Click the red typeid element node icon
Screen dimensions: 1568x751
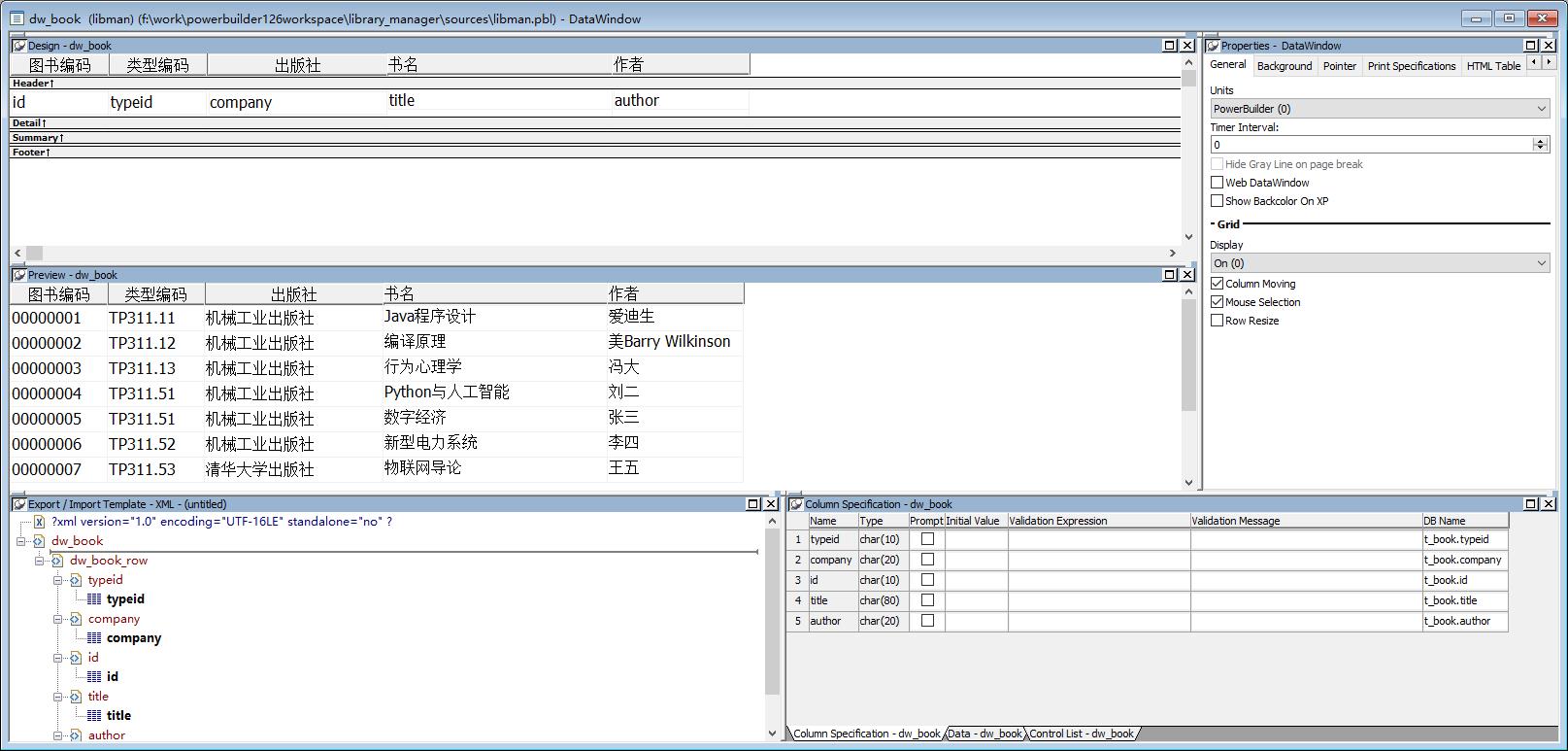[76, 580]
